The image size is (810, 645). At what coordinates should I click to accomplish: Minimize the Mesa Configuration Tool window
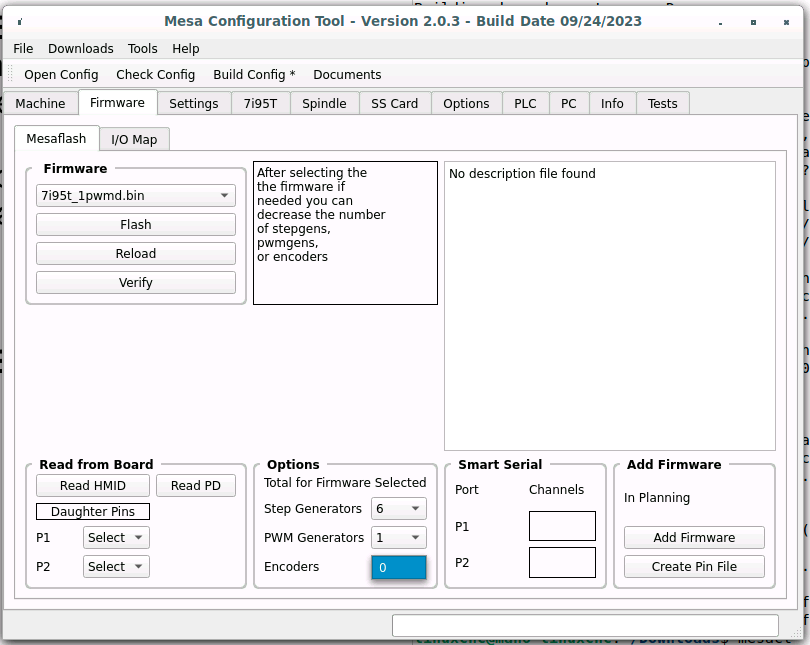pyautogui.click(x=720, y=23)
